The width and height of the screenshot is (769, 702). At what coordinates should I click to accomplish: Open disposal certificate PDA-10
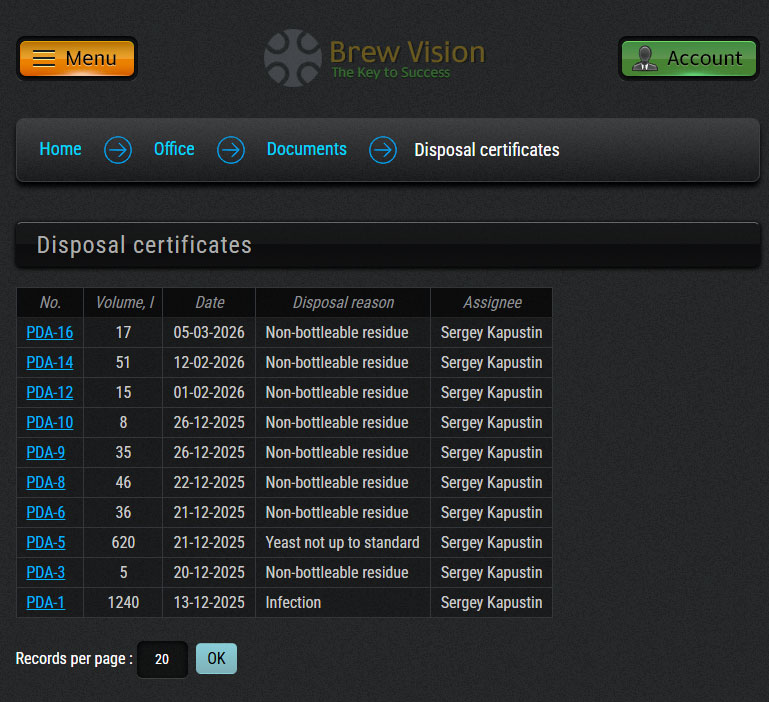coord(49,423)
